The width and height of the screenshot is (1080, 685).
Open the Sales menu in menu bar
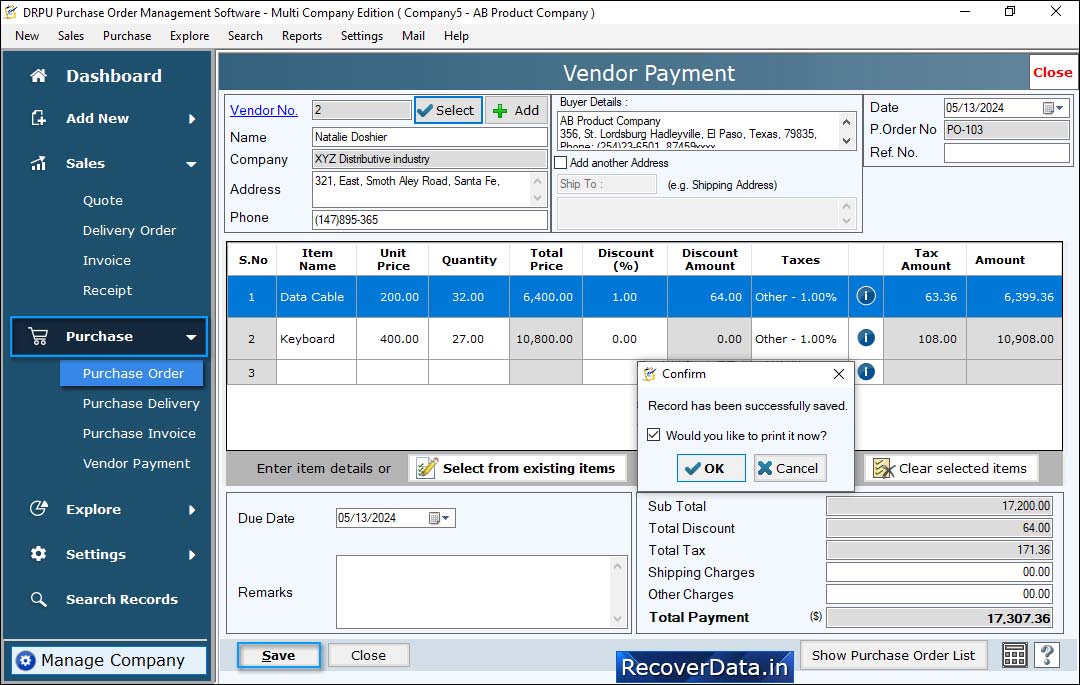pyautogui.click(x=71, y=36)
